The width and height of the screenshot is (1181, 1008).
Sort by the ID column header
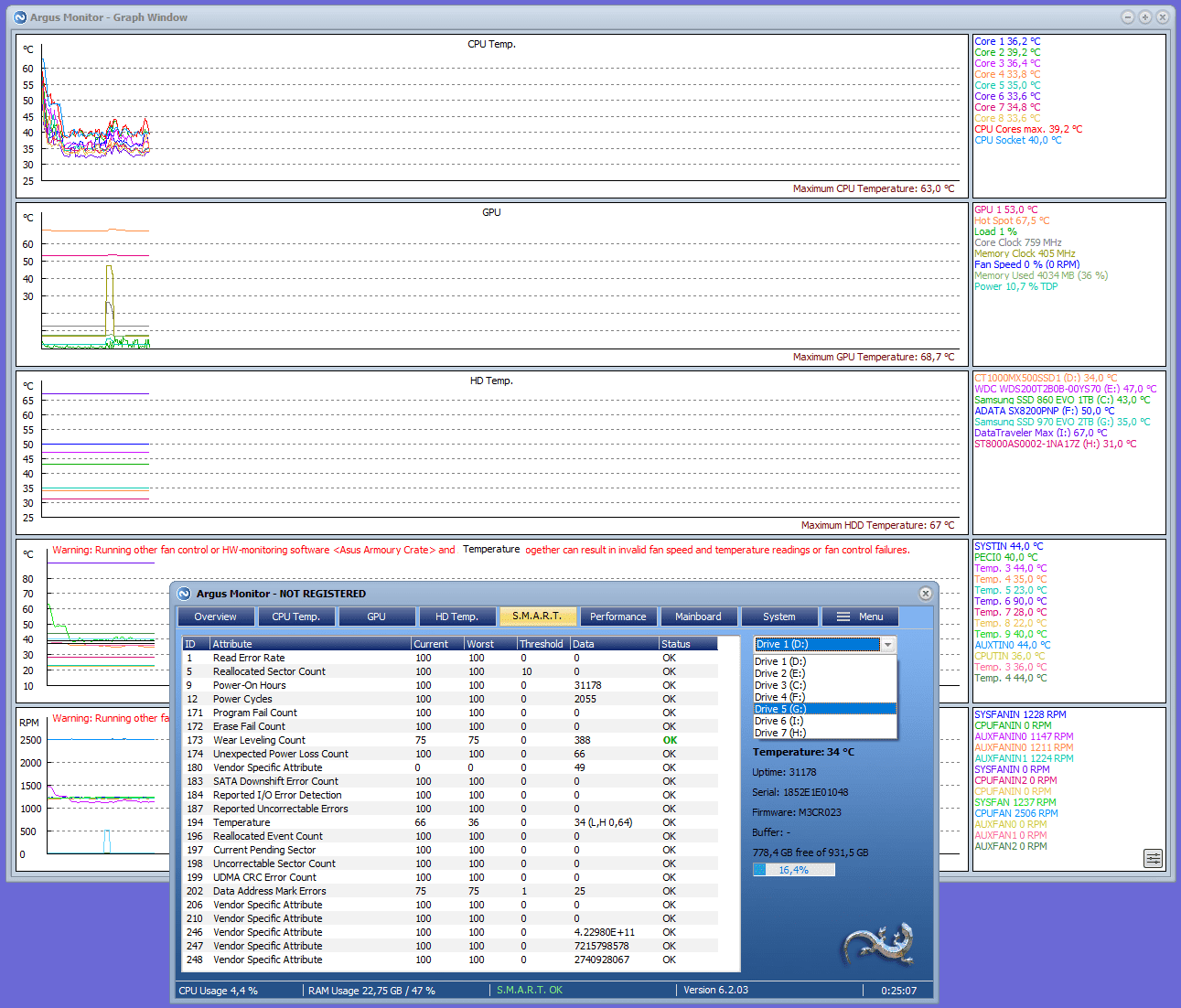[x=197, y=644]
